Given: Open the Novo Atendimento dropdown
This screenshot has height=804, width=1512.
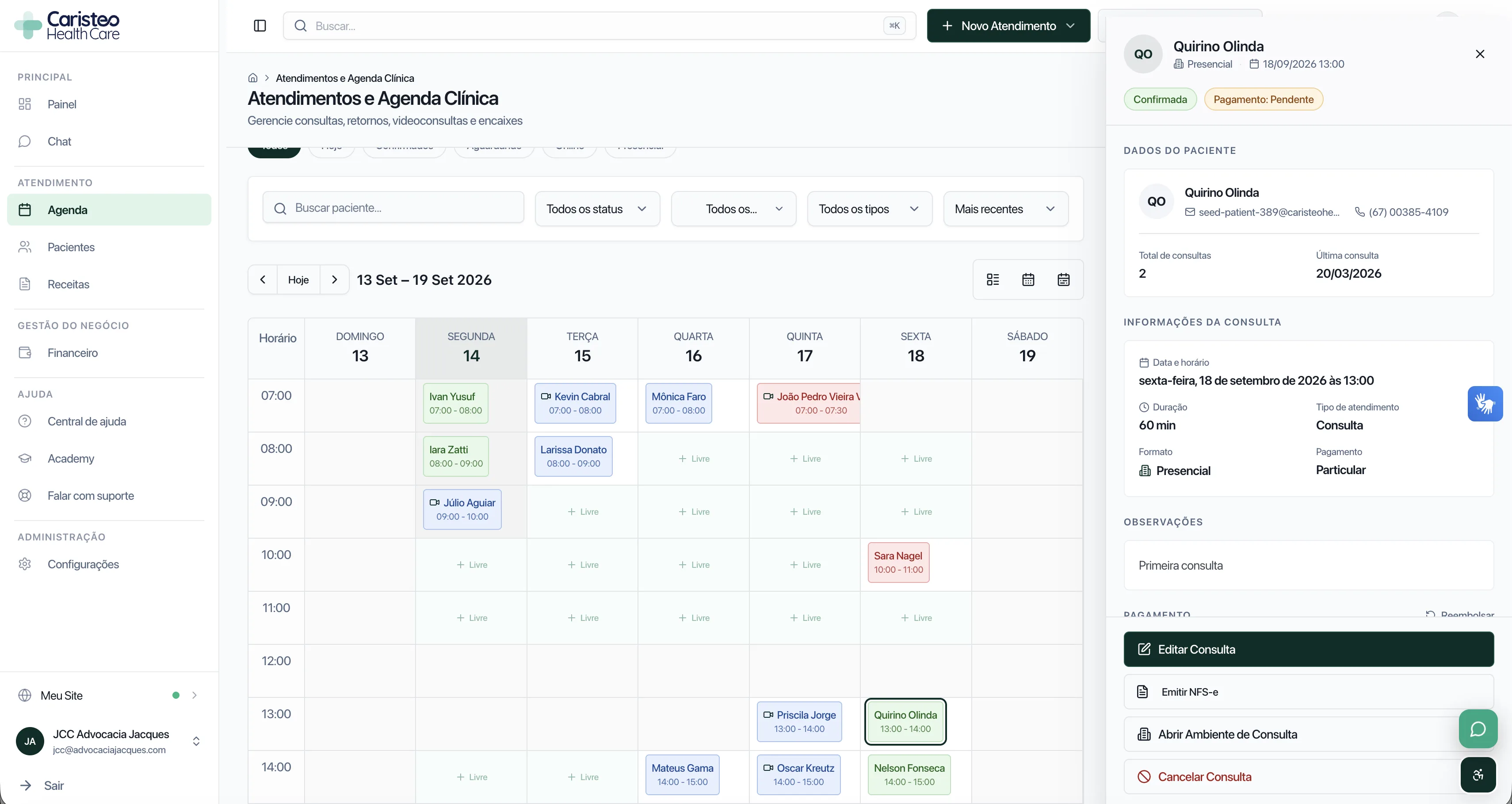Looking at the screenshot, I should [1008, 26].
